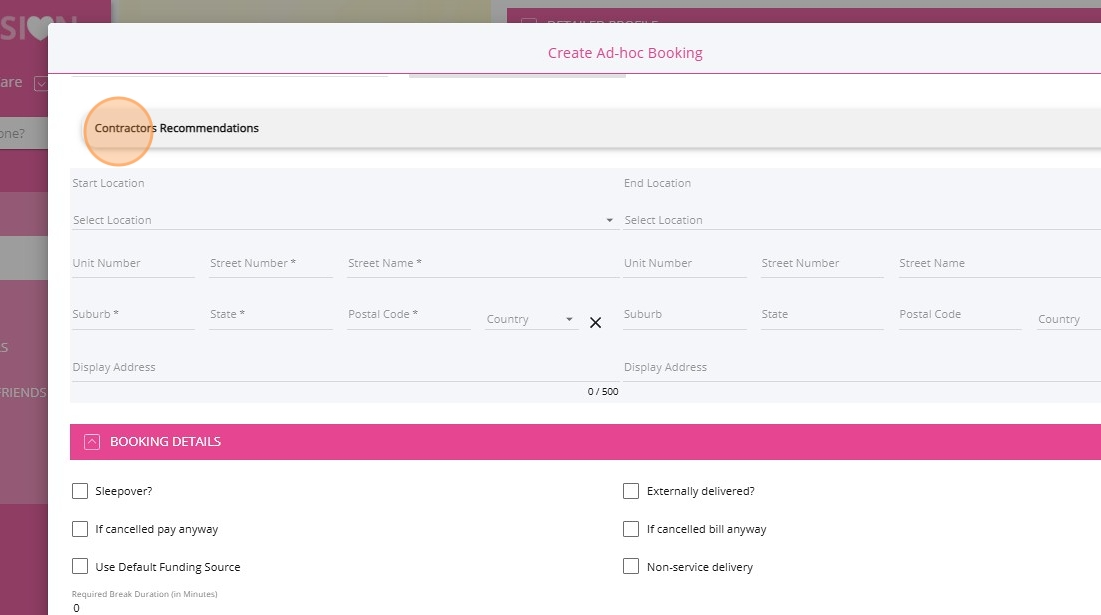Enable If cancelled bill anyway
Image resolution: width=1101 pixels, height=615 pixels.
point(631,529)
